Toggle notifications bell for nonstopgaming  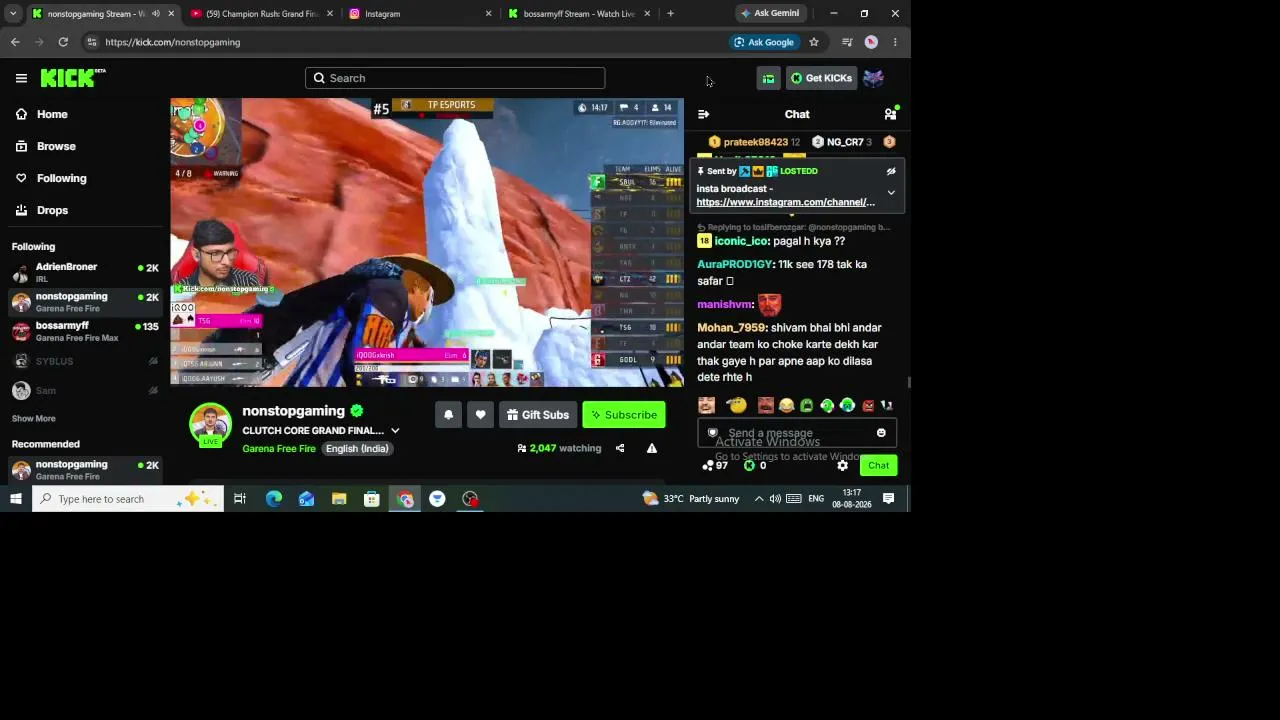tap(448, 415)
